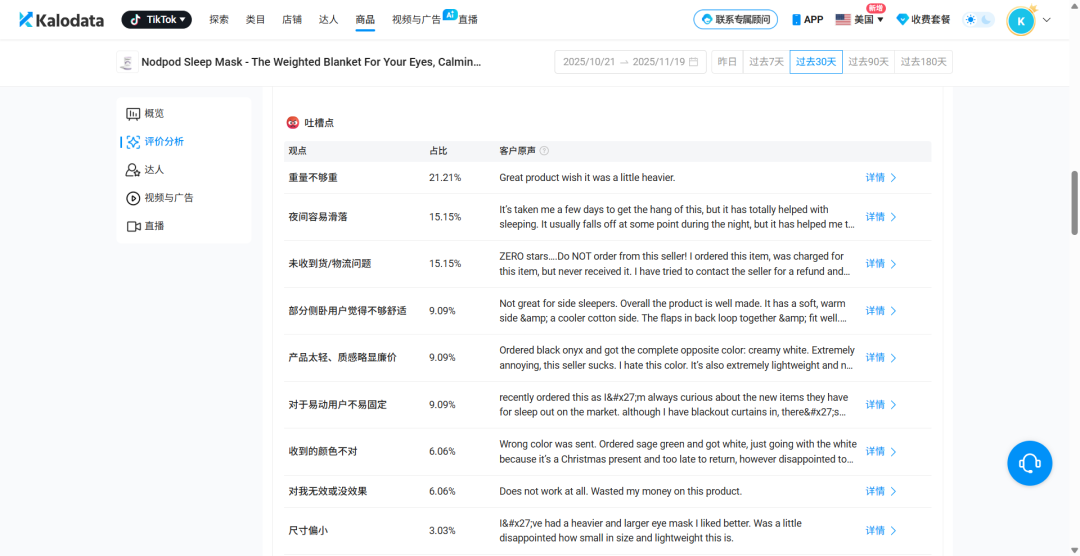The height and width of the screenshot is (556, 1080).
Task: Open the 直播 top menu
Action: (468, 20)
